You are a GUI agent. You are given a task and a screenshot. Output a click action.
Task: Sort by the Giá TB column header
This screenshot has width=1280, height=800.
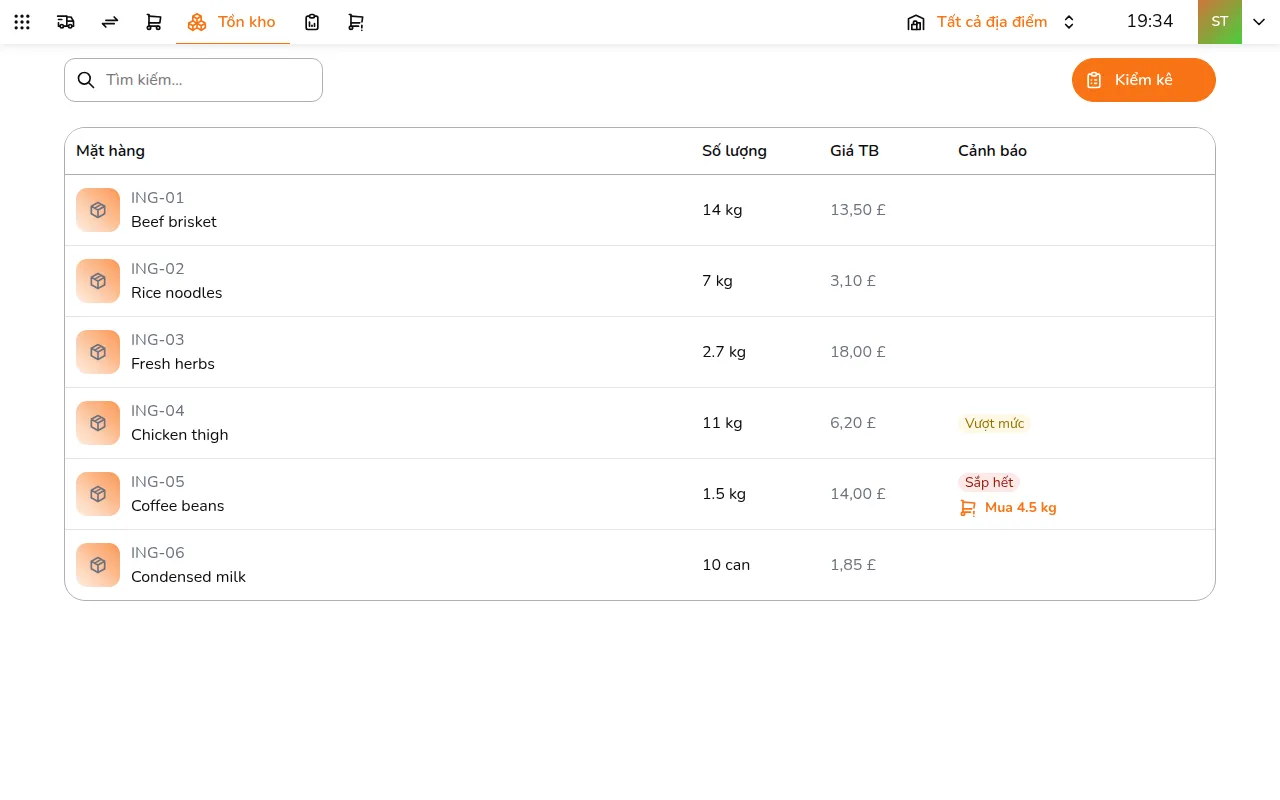854,151
